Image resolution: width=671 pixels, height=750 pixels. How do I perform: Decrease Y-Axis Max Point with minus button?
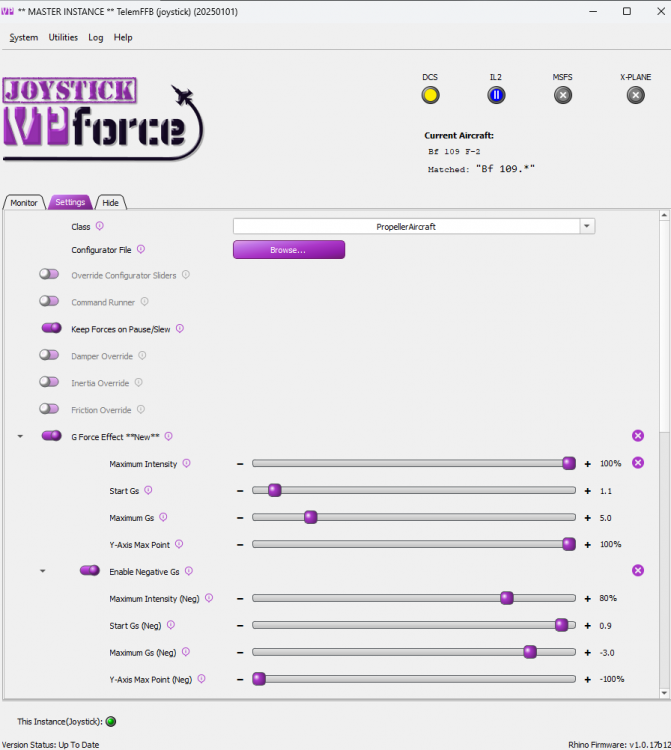pos(240,545)
